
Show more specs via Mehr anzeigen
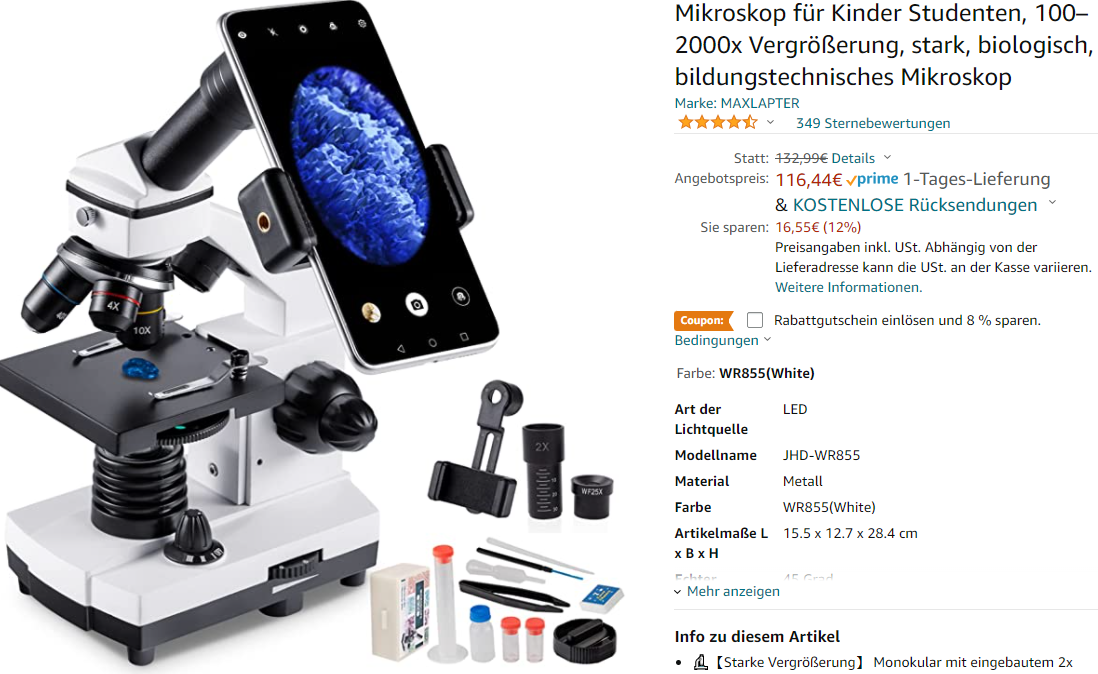727,591
